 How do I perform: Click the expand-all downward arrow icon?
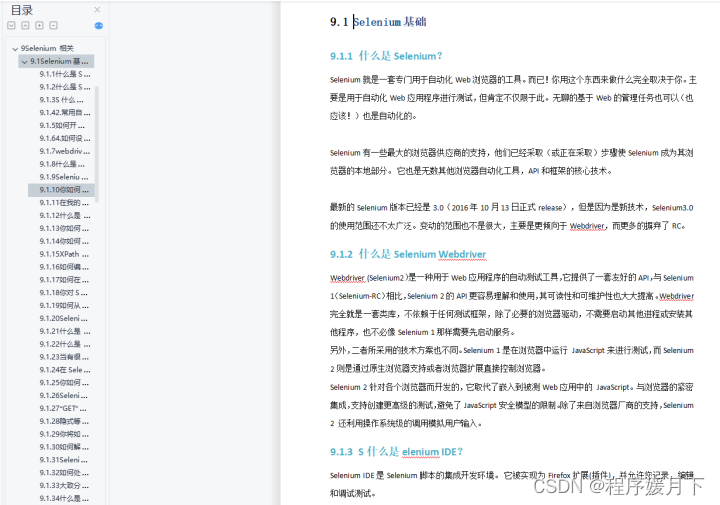11,26
